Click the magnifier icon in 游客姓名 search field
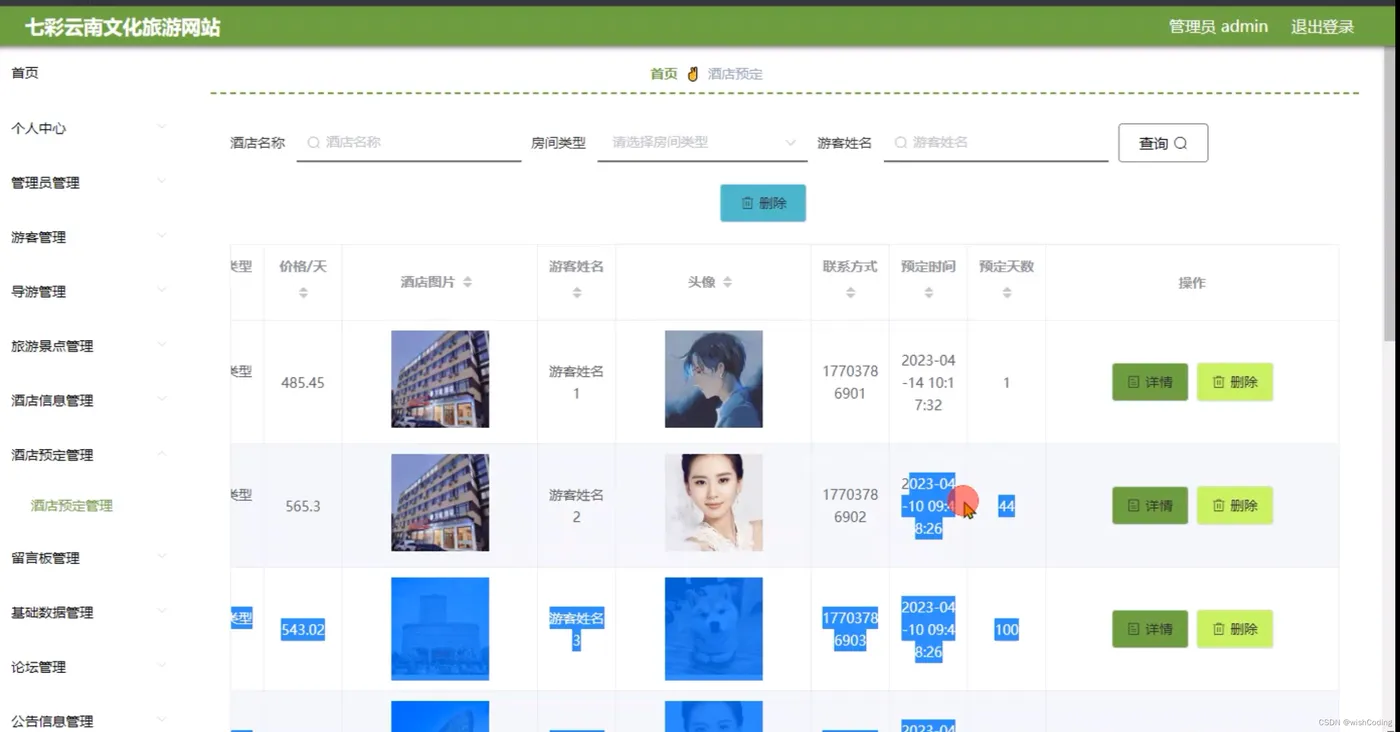The image size is (1400, 732). click(900, 143)
